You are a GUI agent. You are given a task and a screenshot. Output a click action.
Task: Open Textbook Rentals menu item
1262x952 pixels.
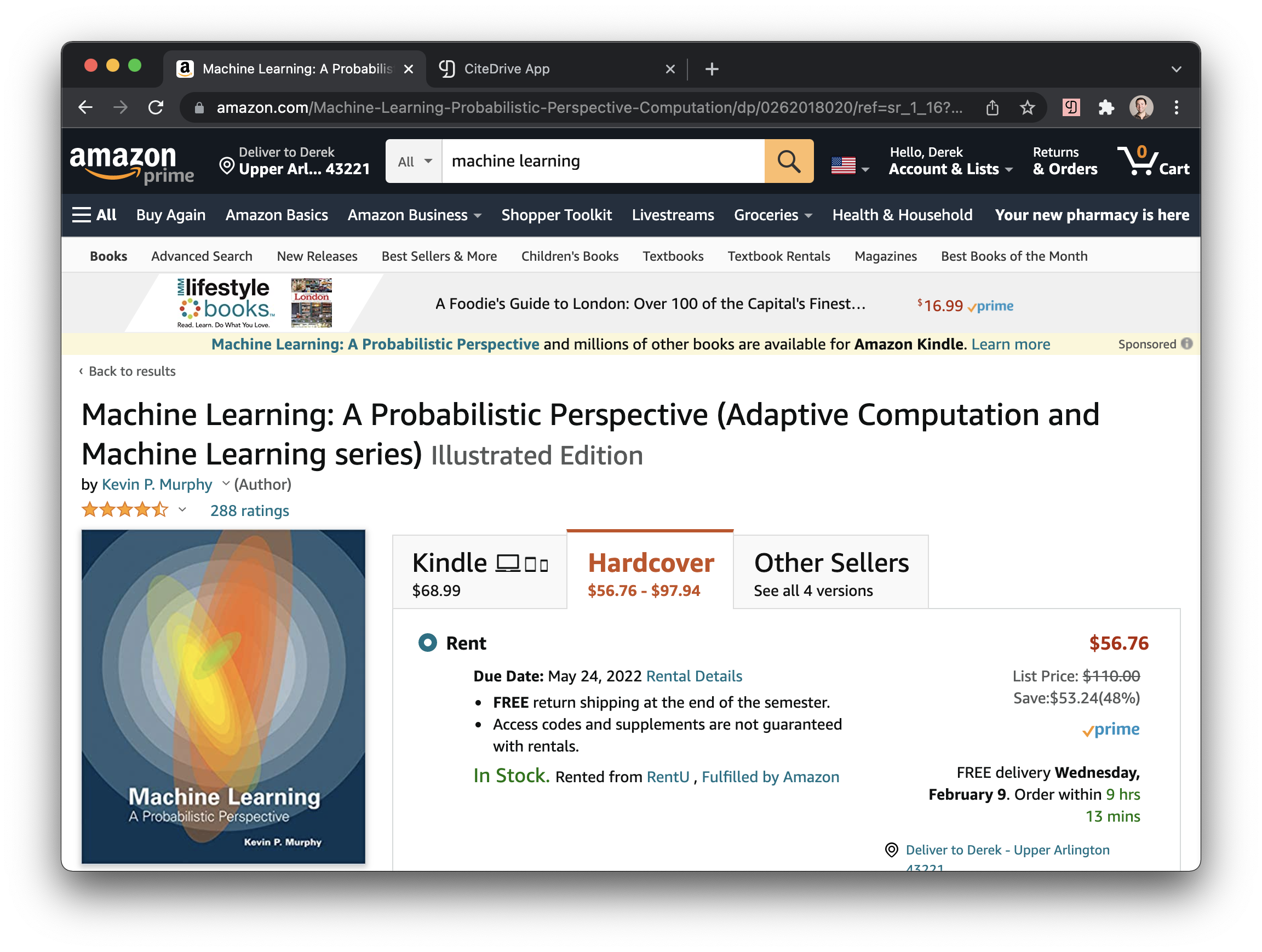click(779, 257)
